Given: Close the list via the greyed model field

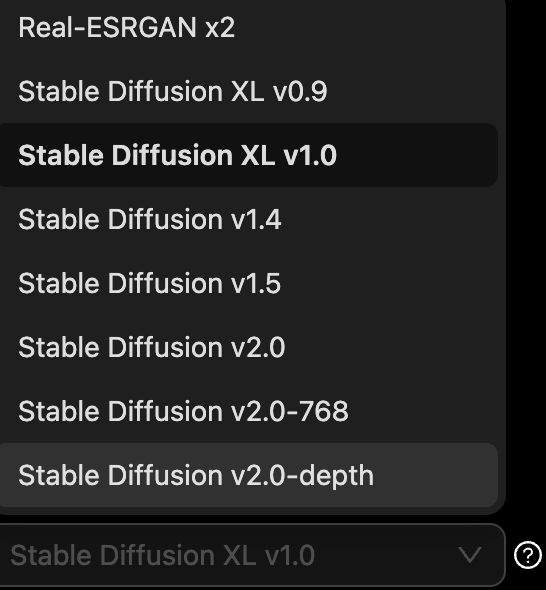Looking at the screenshot, I should 252,555.
